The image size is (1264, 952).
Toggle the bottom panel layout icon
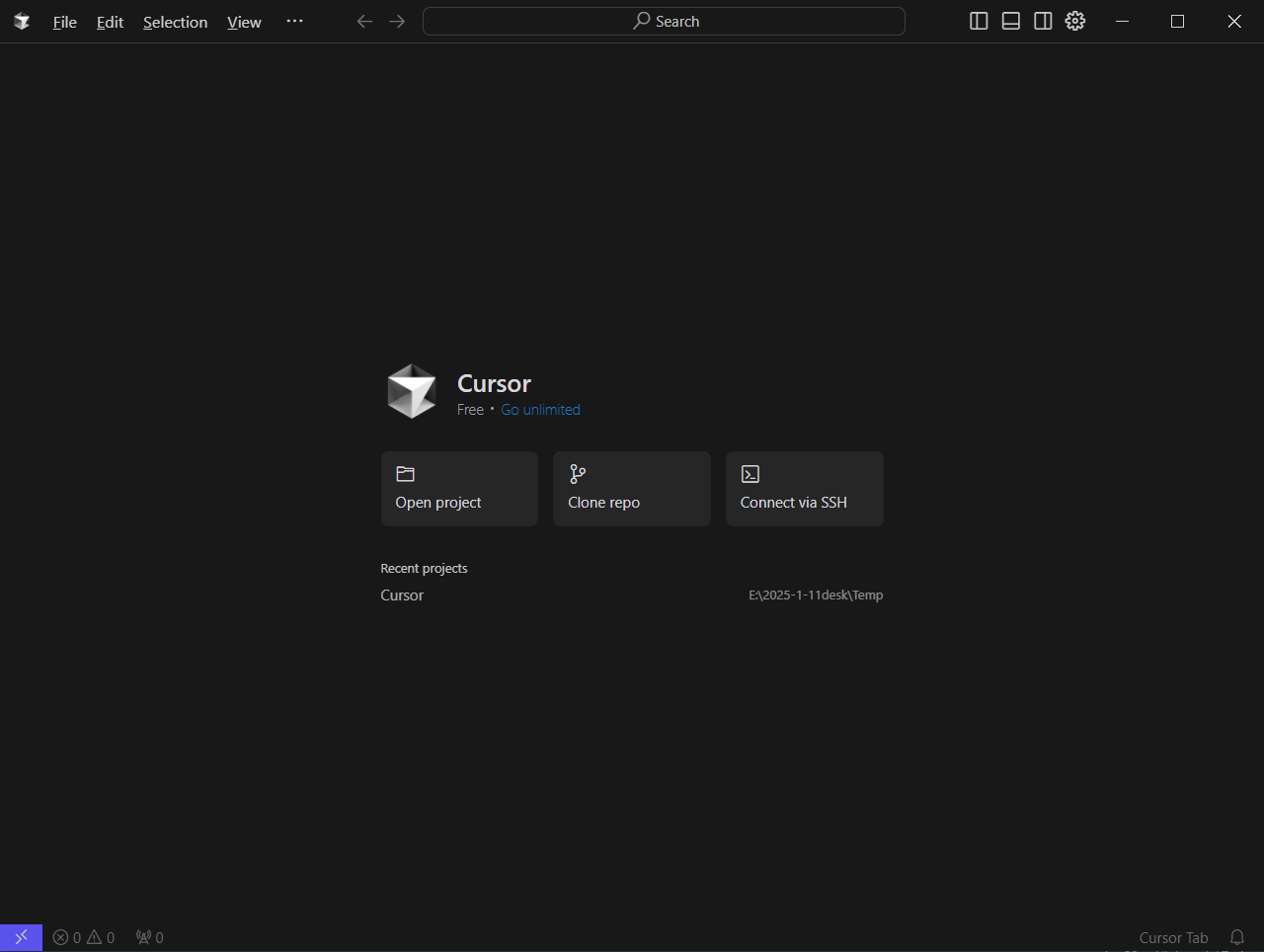point(1010,22)
